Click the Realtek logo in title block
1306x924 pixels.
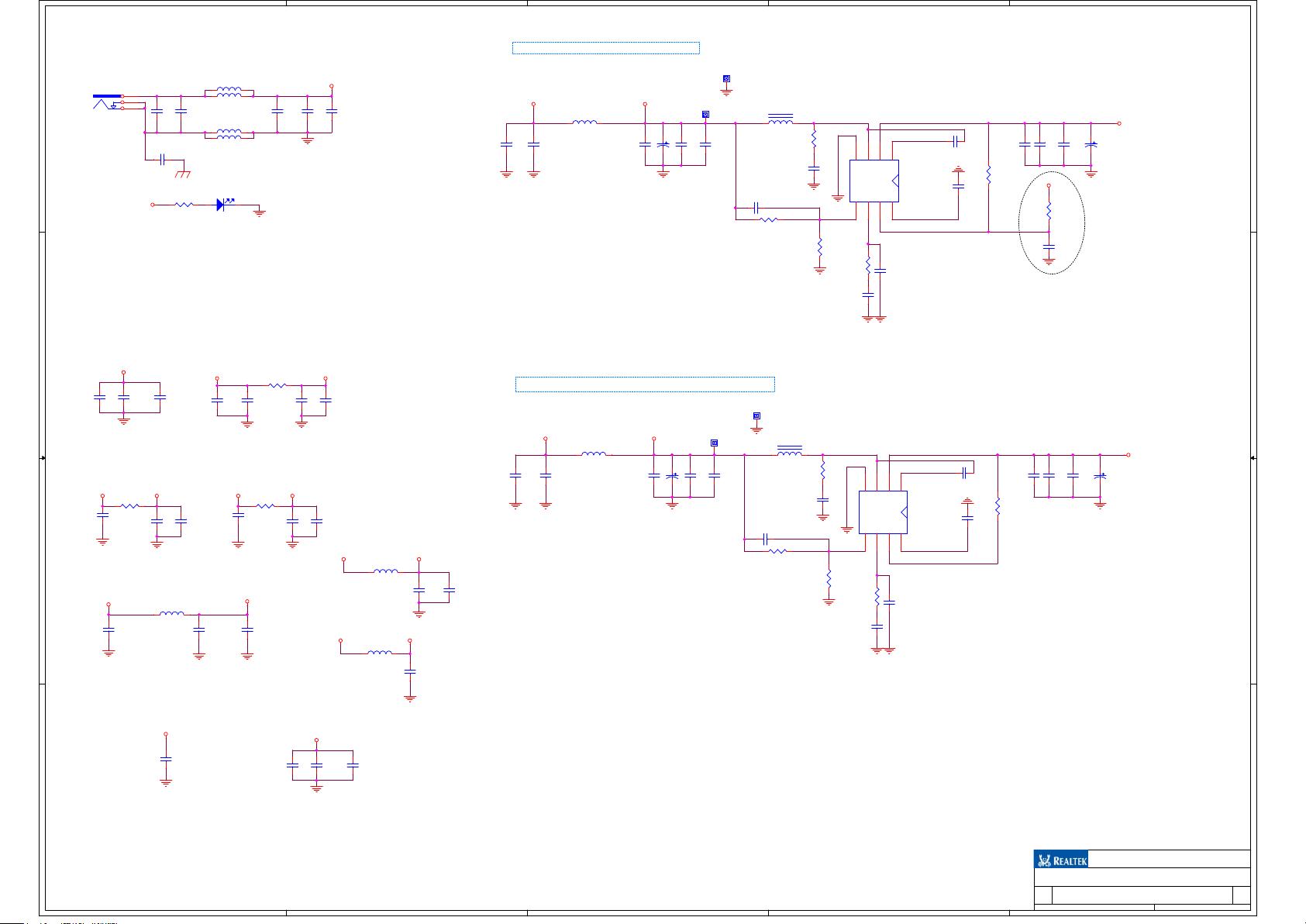(x=1061, y=860)
